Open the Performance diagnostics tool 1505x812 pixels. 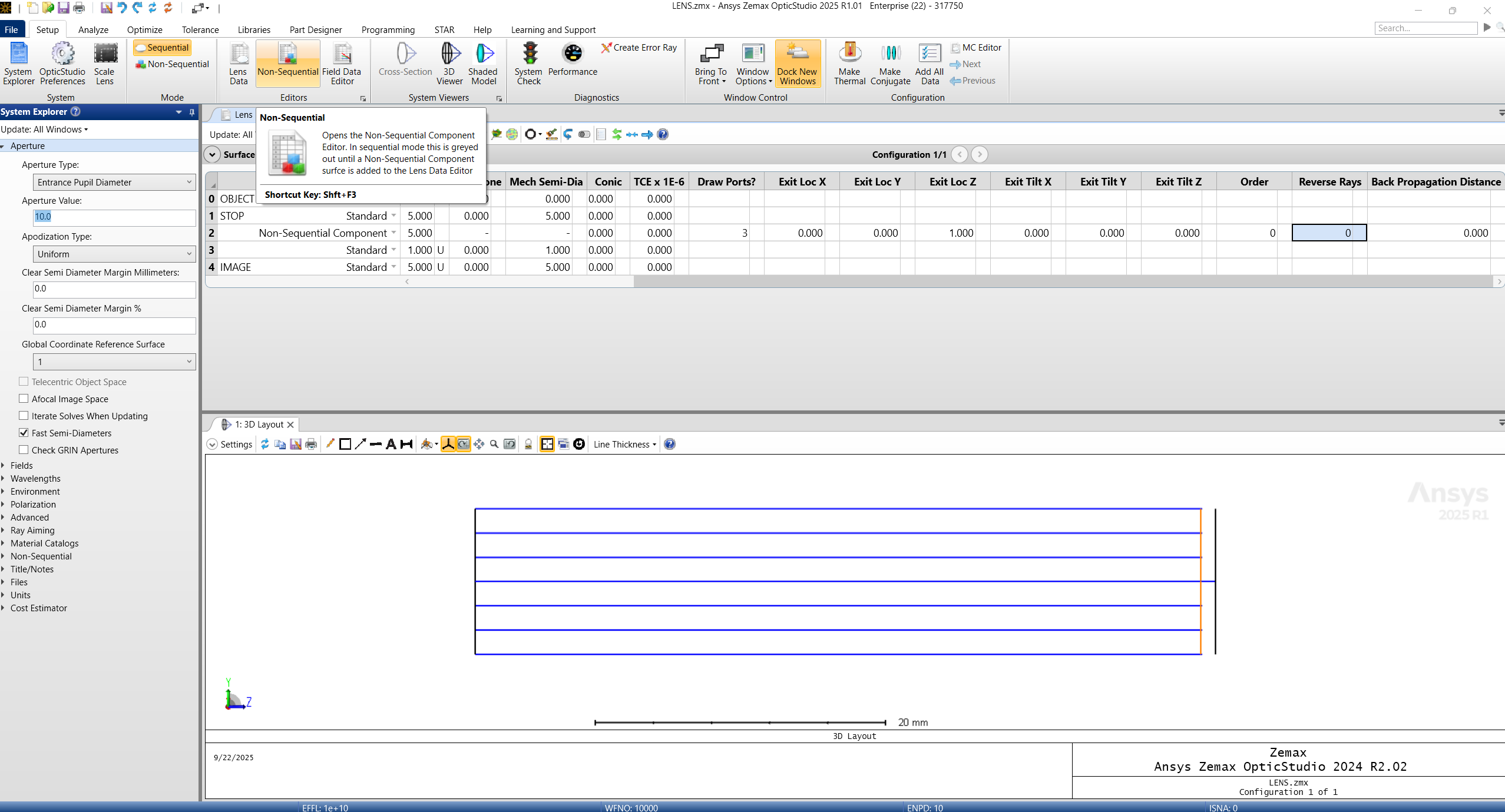coord(573,59)
